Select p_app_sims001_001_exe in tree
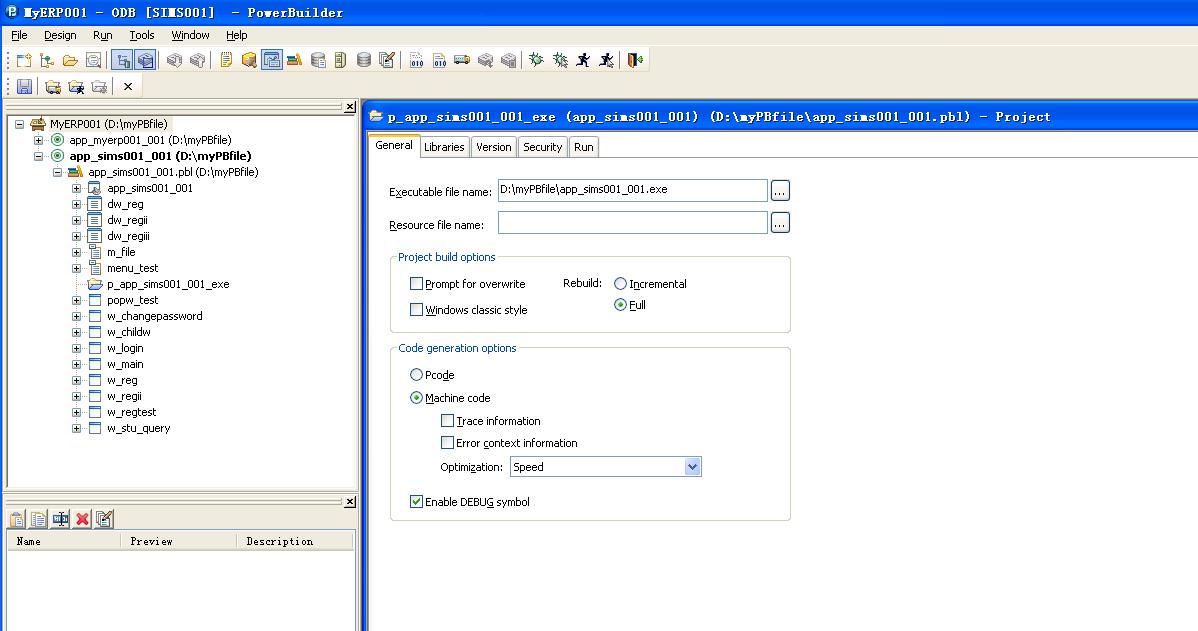Image resolution: width=1198 pixels, height=631 pixels. coord(168,284)
